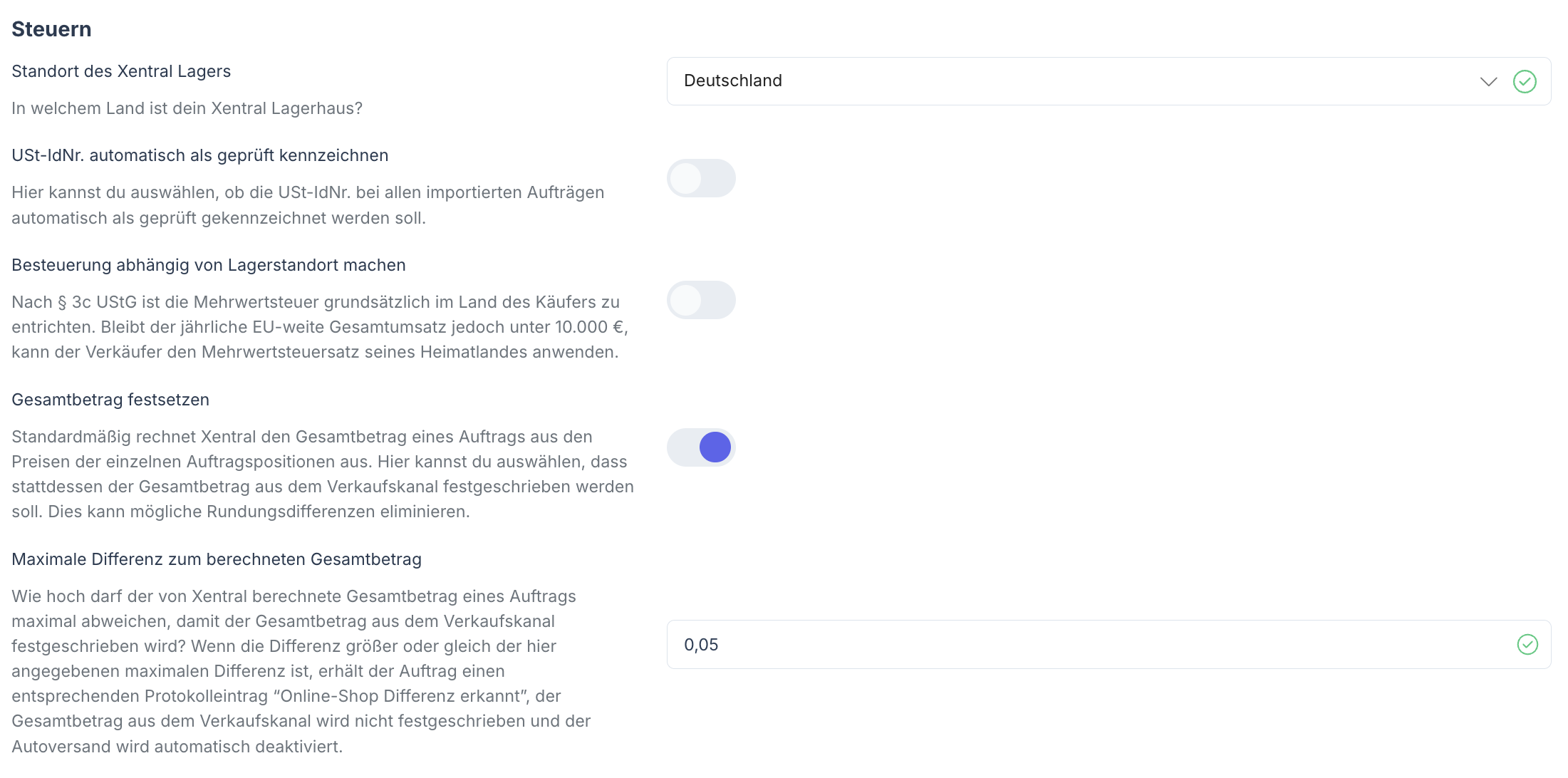The width and height of the screenshot is (1568, 778).
Task: Click the "Standardmäßig rechnet Xentral" description paragraph
Action: 322,474
